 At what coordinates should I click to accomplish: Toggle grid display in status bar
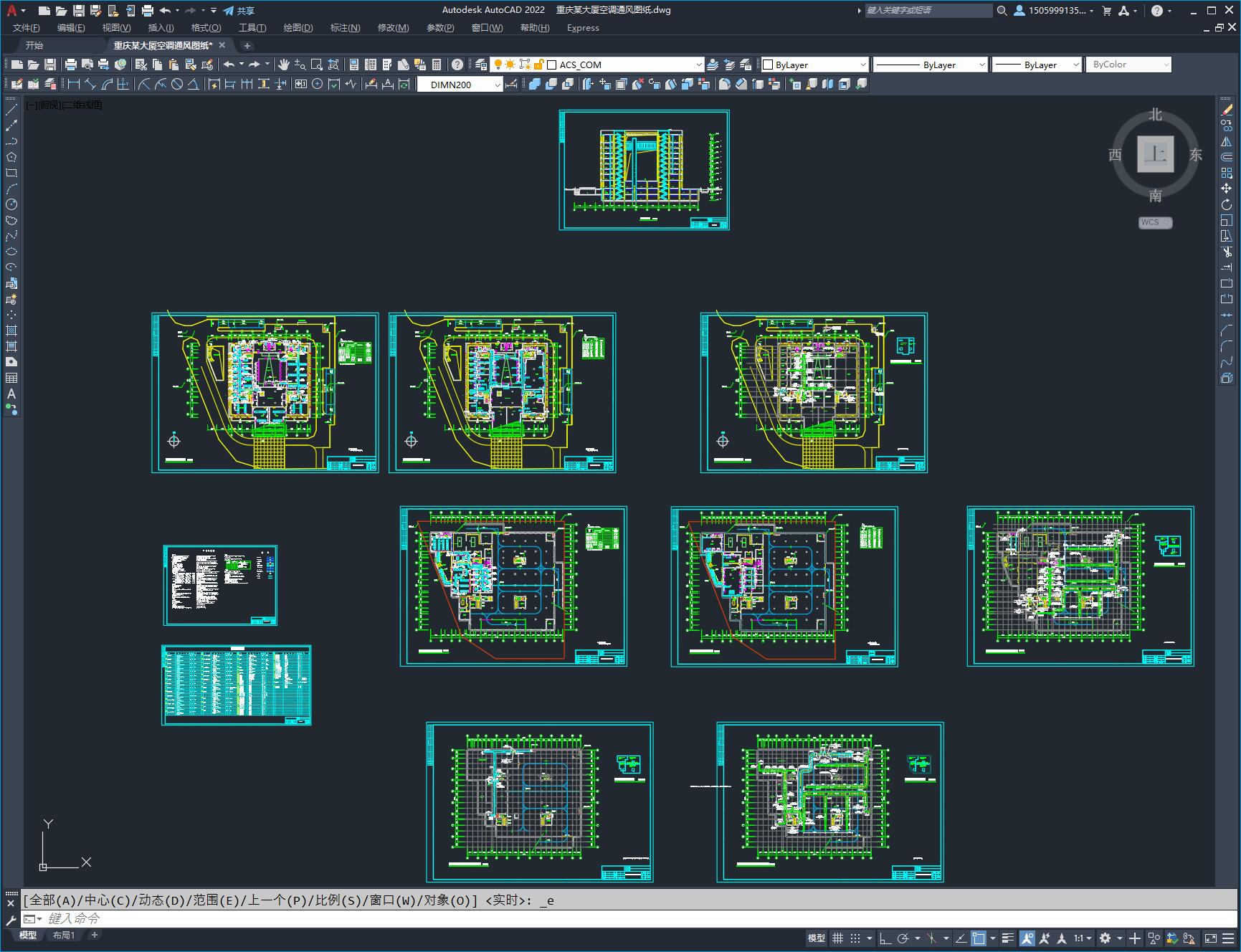(x=837, y=938)
